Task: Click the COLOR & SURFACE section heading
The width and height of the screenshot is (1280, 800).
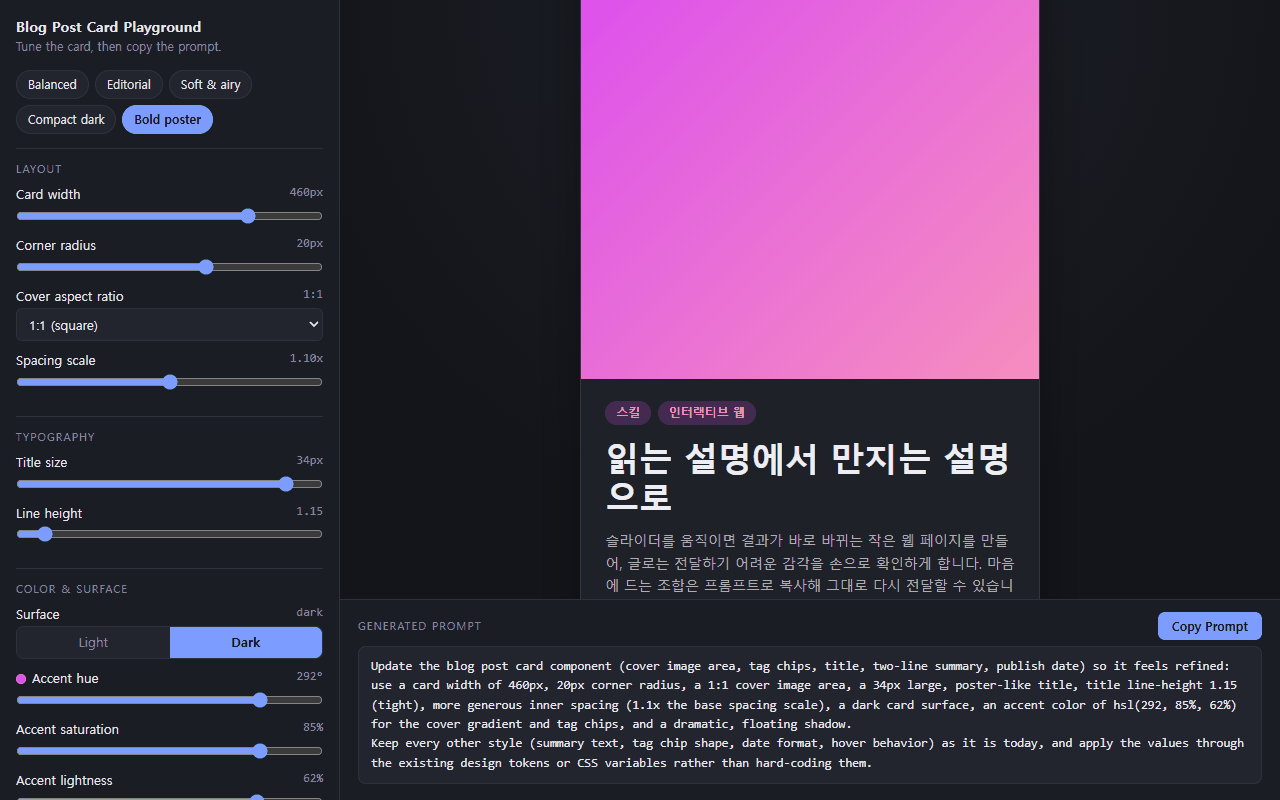Action: (72, 589)
